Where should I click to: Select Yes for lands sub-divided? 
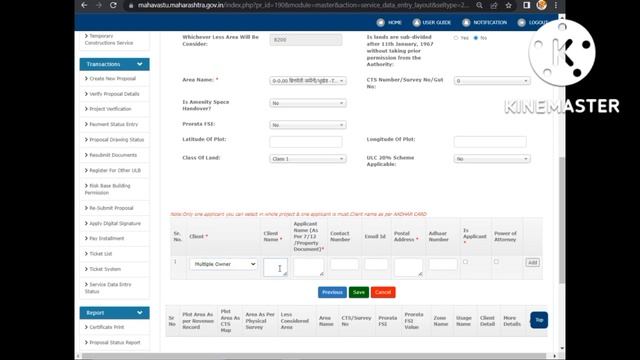click(456, 38)
